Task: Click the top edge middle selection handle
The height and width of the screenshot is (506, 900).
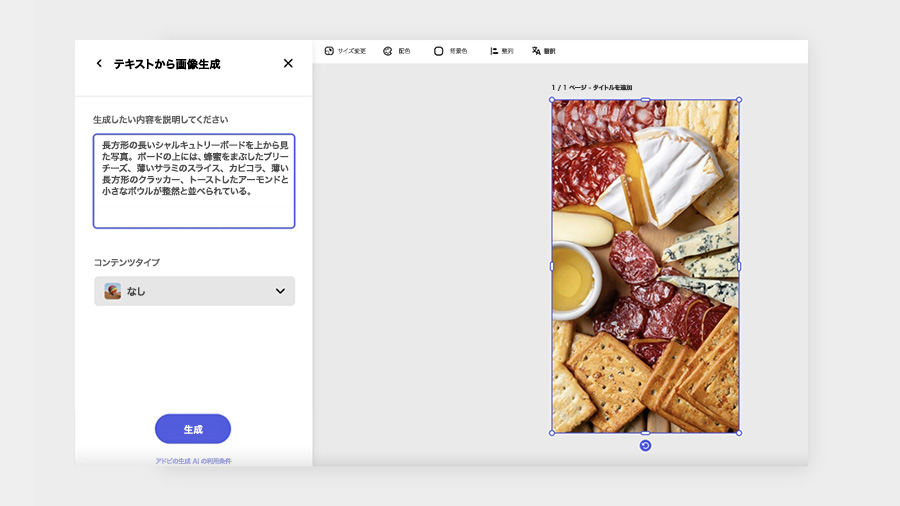Action: point(645,100)
